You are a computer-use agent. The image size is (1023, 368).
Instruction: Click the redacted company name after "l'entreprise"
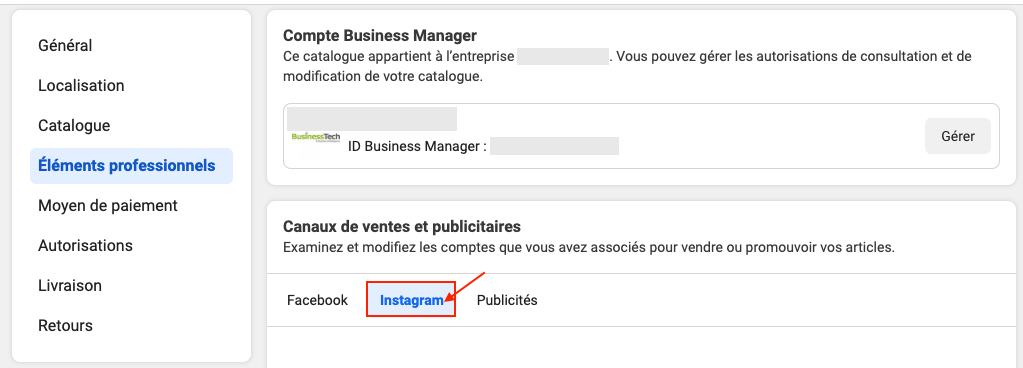(563, 56)
